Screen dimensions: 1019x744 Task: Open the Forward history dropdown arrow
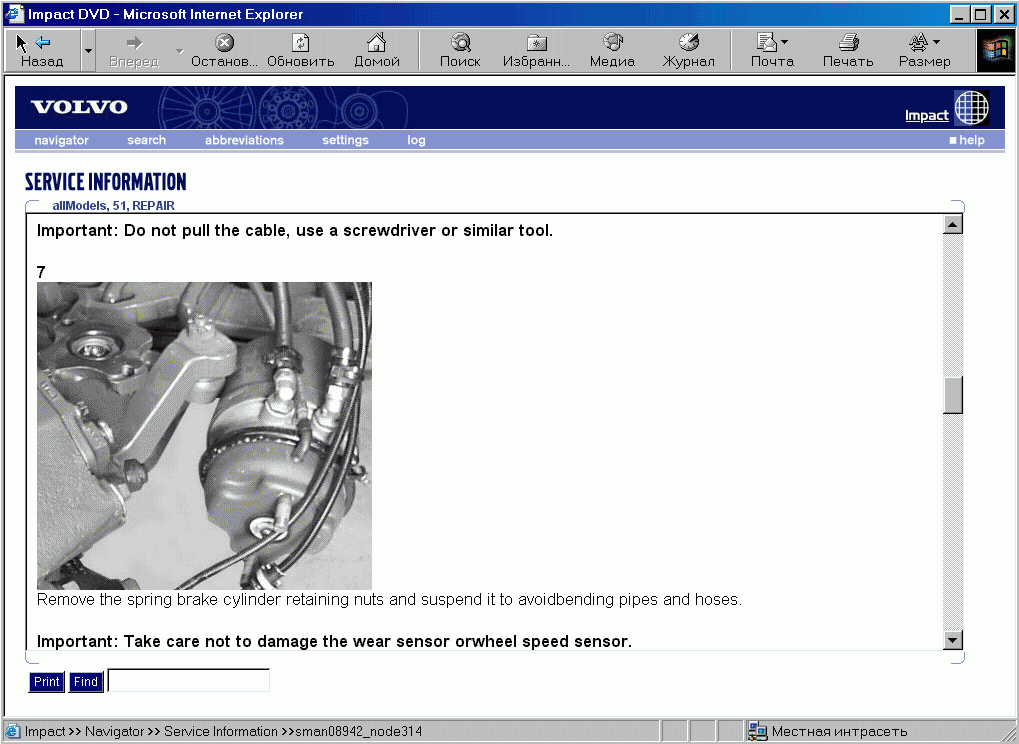pyautogui.click(x=180, y=51)
